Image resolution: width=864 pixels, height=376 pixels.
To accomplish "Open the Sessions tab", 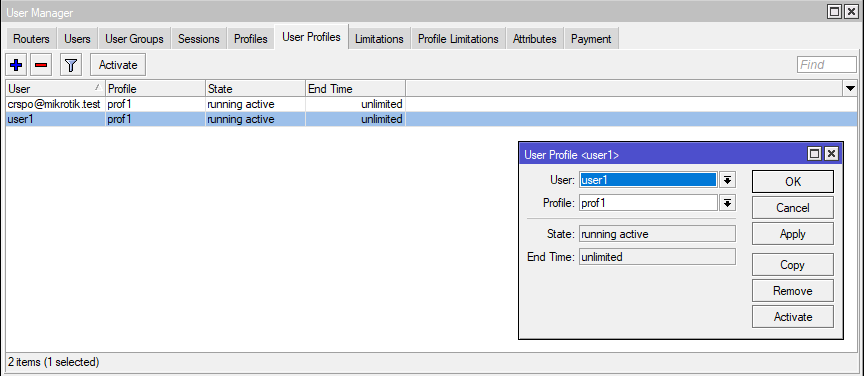I will [198, 39].
